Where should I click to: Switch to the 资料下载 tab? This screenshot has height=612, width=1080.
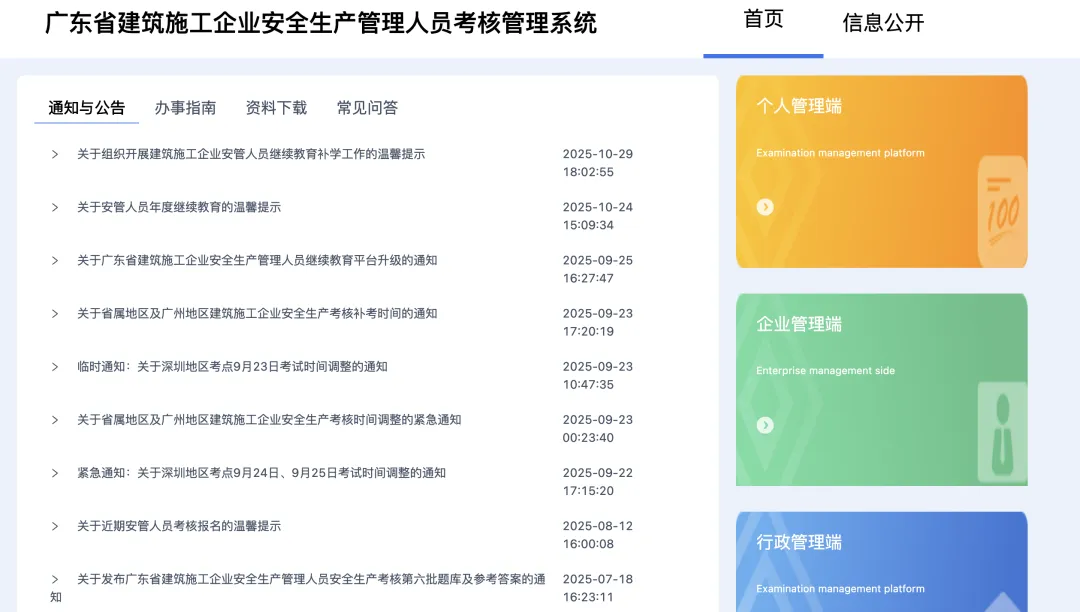tap(276, 107)
